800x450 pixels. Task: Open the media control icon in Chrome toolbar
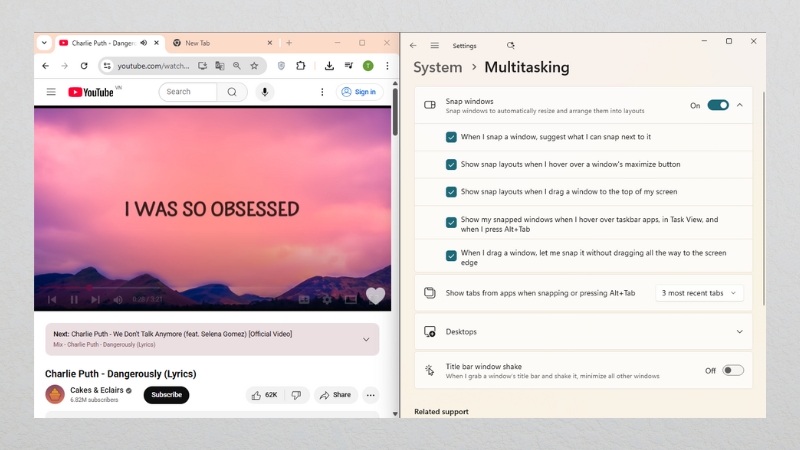coord(349,66)
